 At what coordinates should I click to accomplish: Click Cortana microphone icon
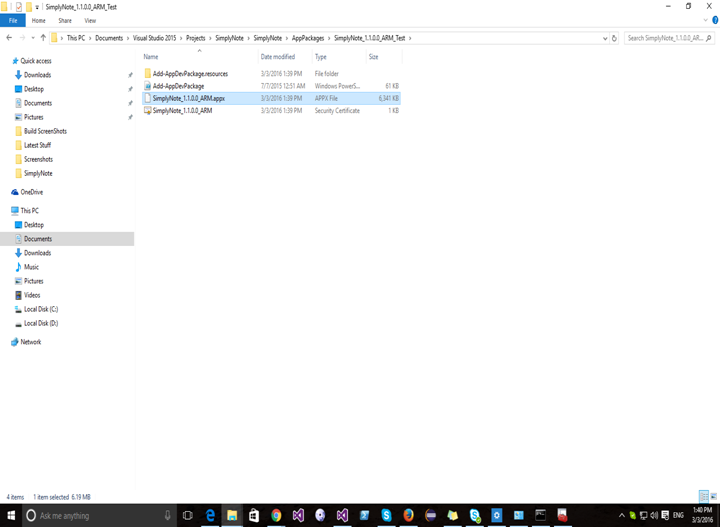click(x=168, y=516)
